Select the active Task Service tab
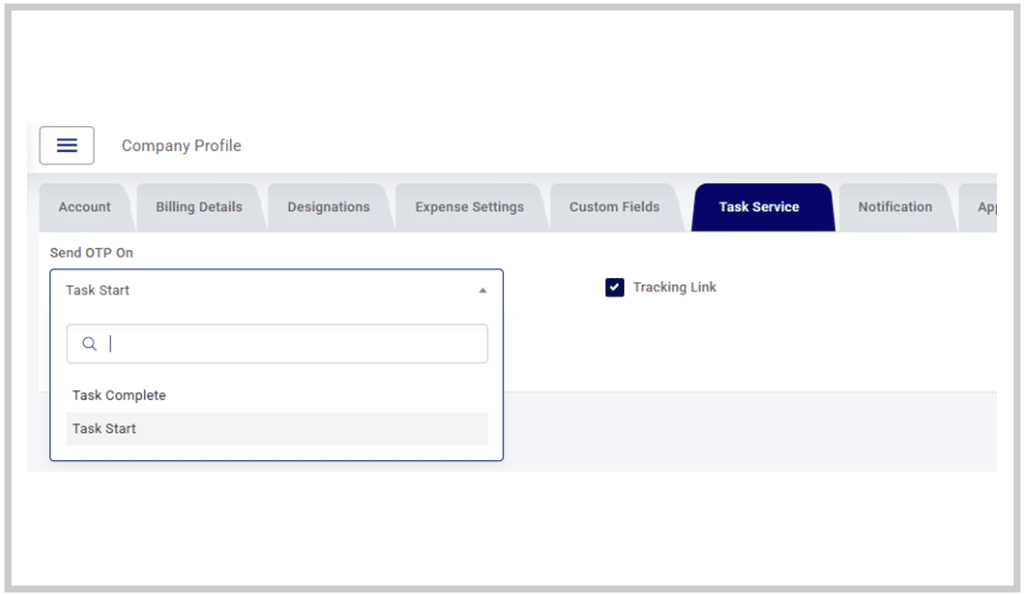This screenshot has width=1024, height=595. 761,207
